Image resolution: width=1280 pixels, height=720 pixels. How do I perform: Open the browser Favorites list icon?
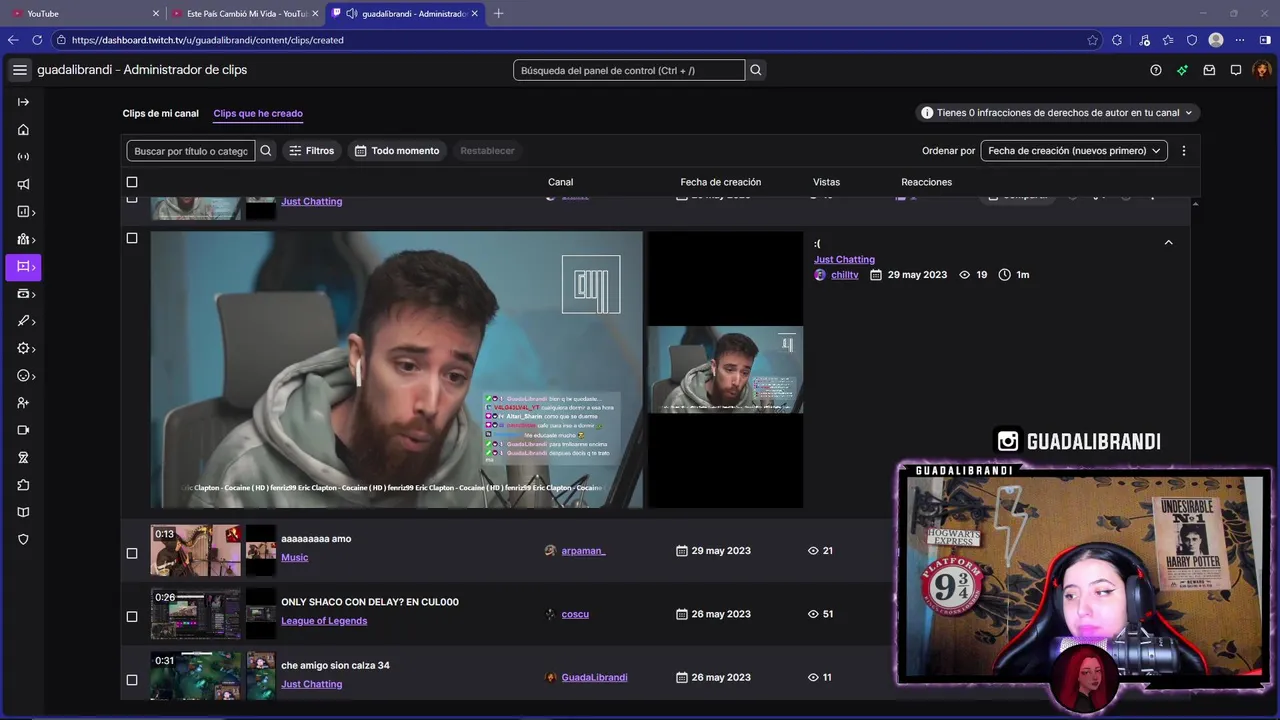coord(1168,40)
